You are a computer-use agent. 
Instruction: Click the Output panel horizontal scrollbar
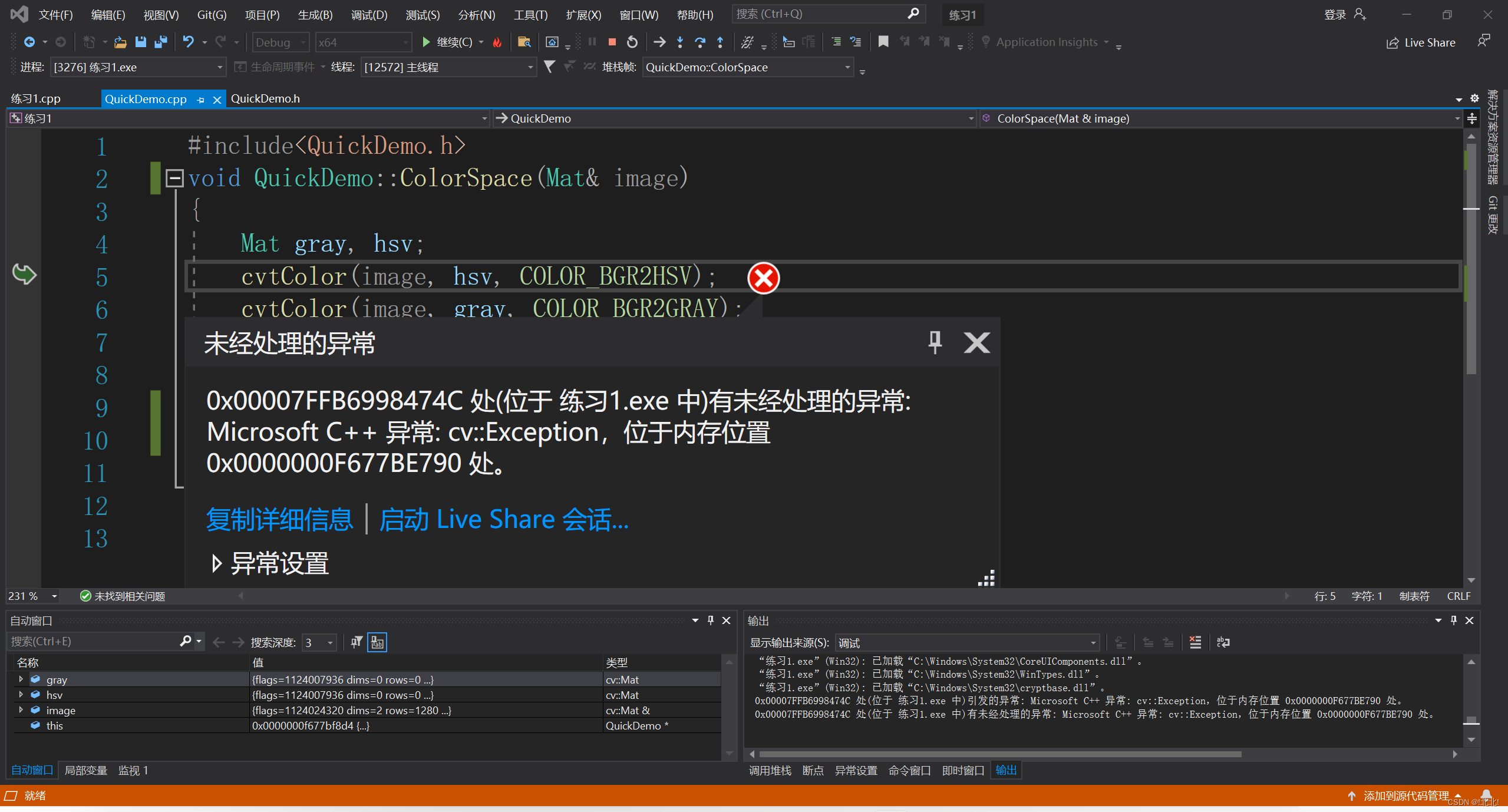pos(999,754)
